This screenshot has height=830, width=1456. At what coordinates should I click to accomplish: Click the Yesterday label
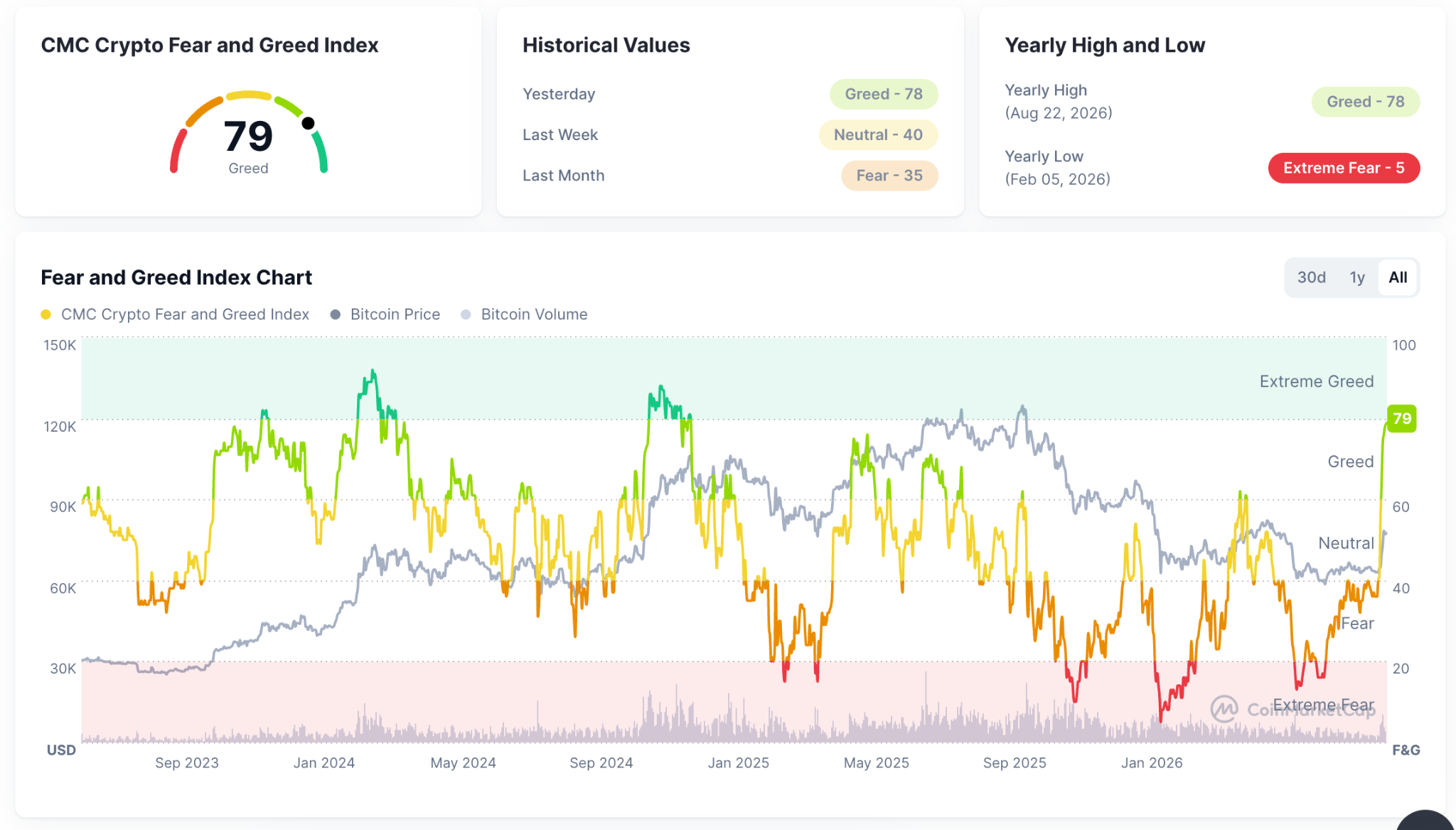(x=559, y=94)
